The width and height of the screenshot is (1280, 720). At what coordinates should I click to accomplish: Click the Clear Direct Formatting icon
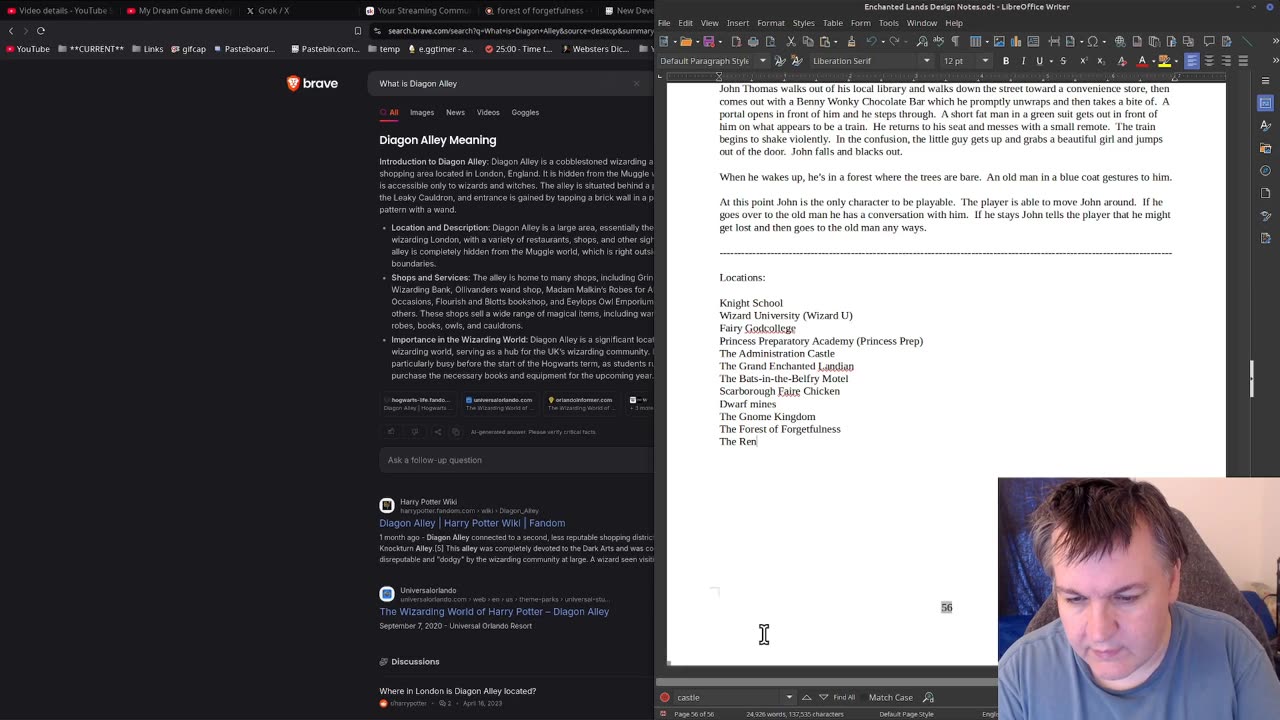(1122, 61)
